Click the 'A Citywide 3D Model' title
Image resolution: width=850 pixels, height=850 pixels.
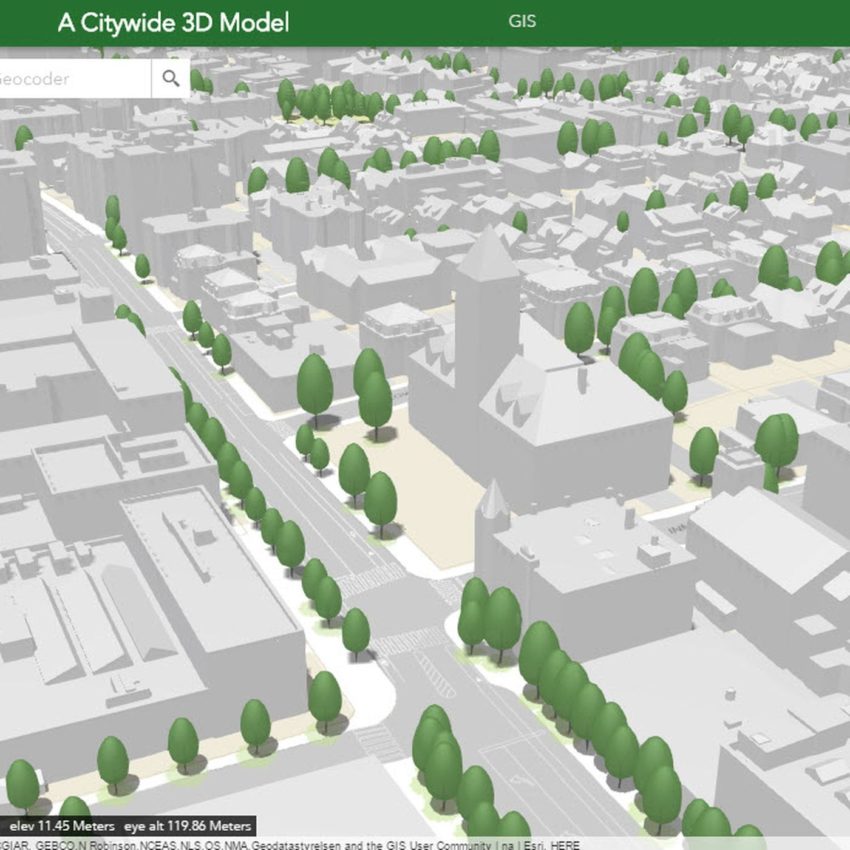point(173,22)
